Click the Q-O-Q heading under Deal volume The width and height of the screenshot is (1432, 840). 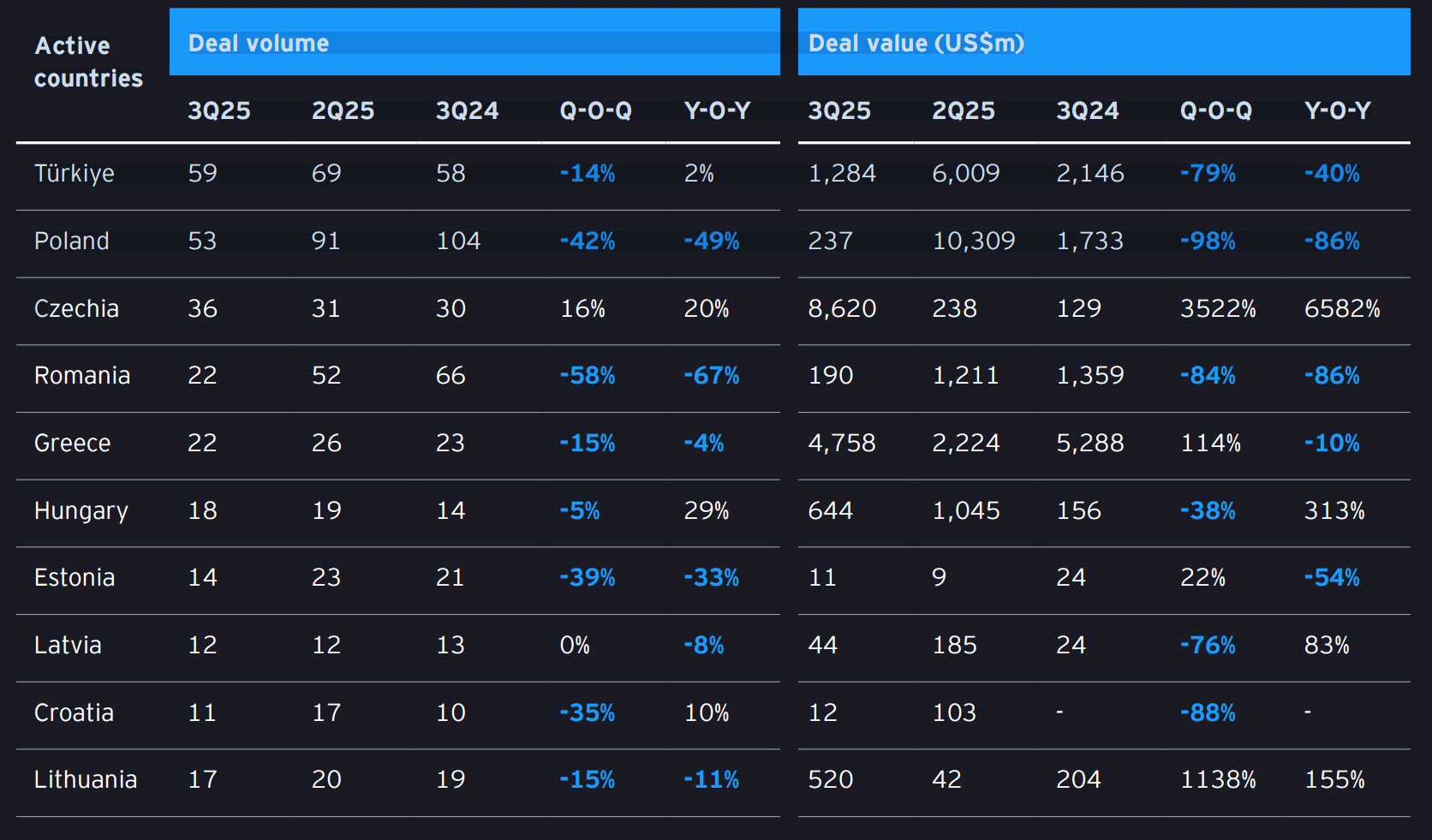[x=596, y=111]
